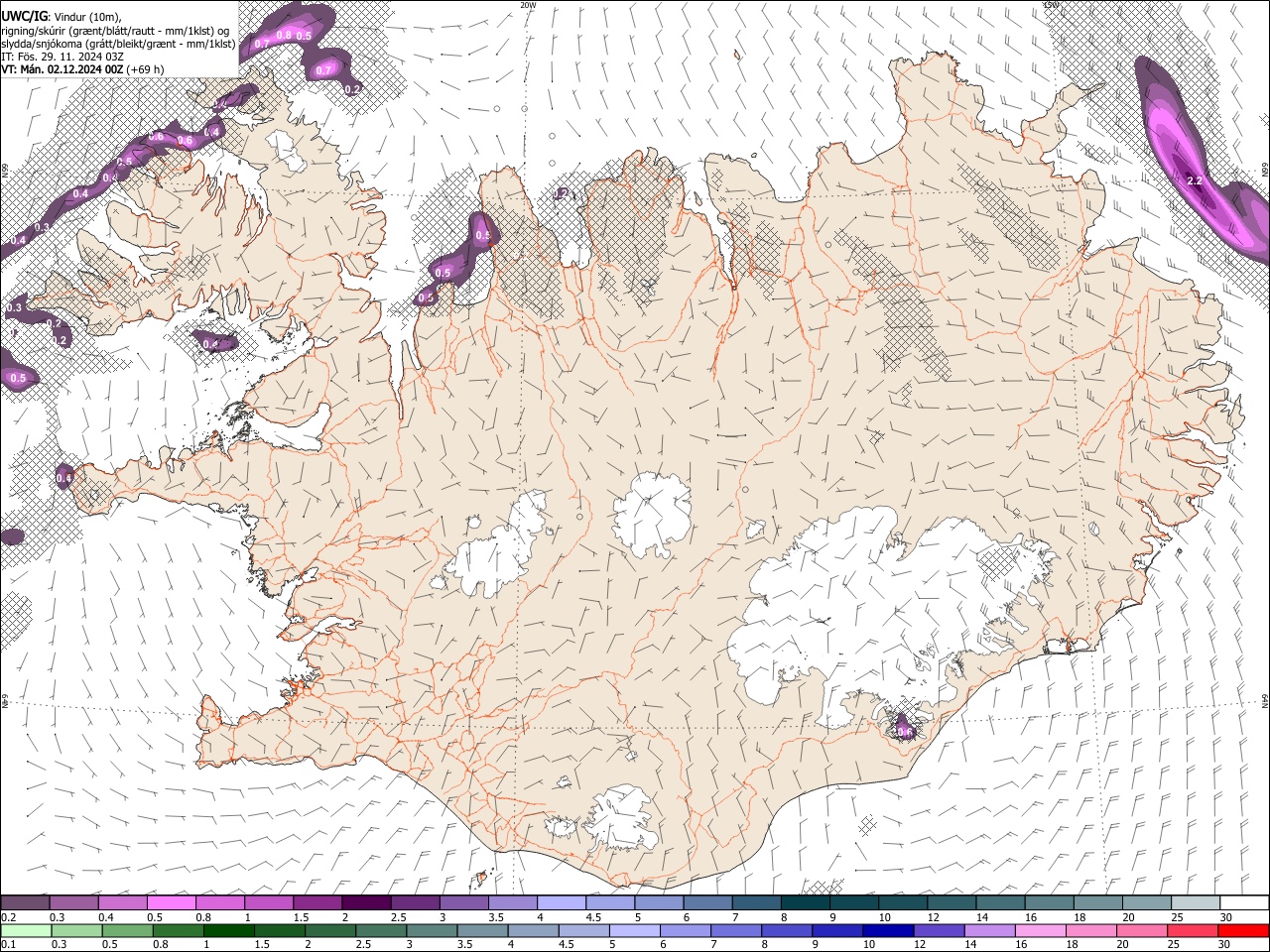The height and width of the screenshot is (952, 1270).
Task: Click the '20W' longitude label
Action: pos(528,5)
